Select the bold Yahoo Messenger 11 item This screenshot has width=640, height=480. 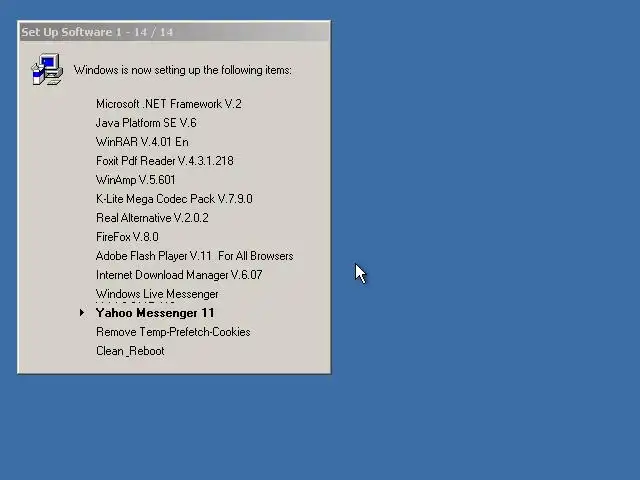click(155, 313)
